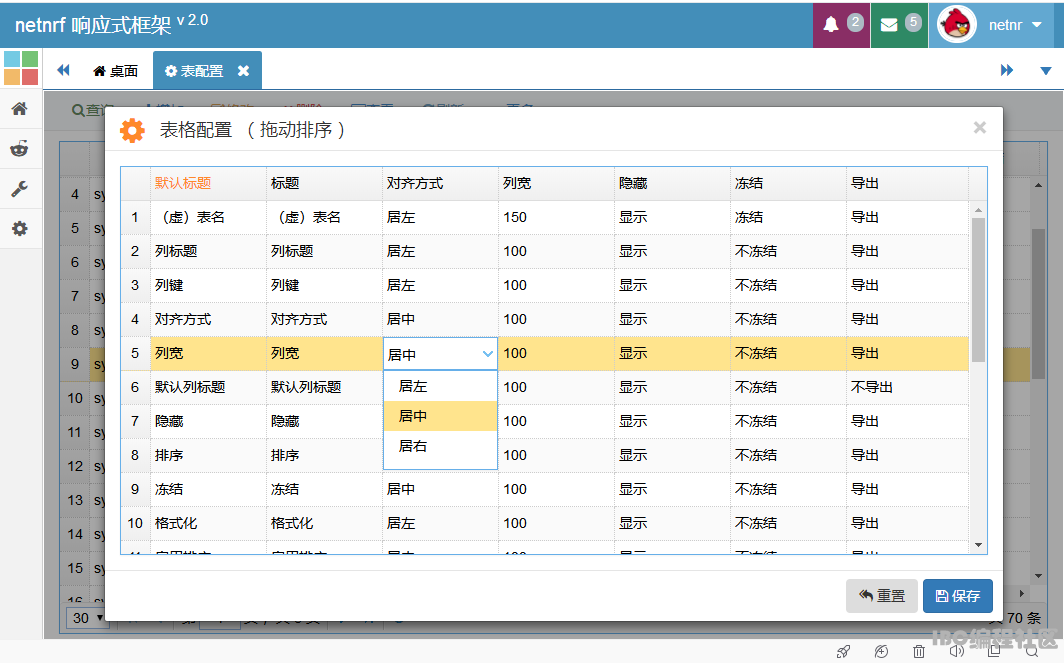The width and height of the screenshot is (1064, 663).
Task: Click the four-color grid logo icon
Action: 21,68
